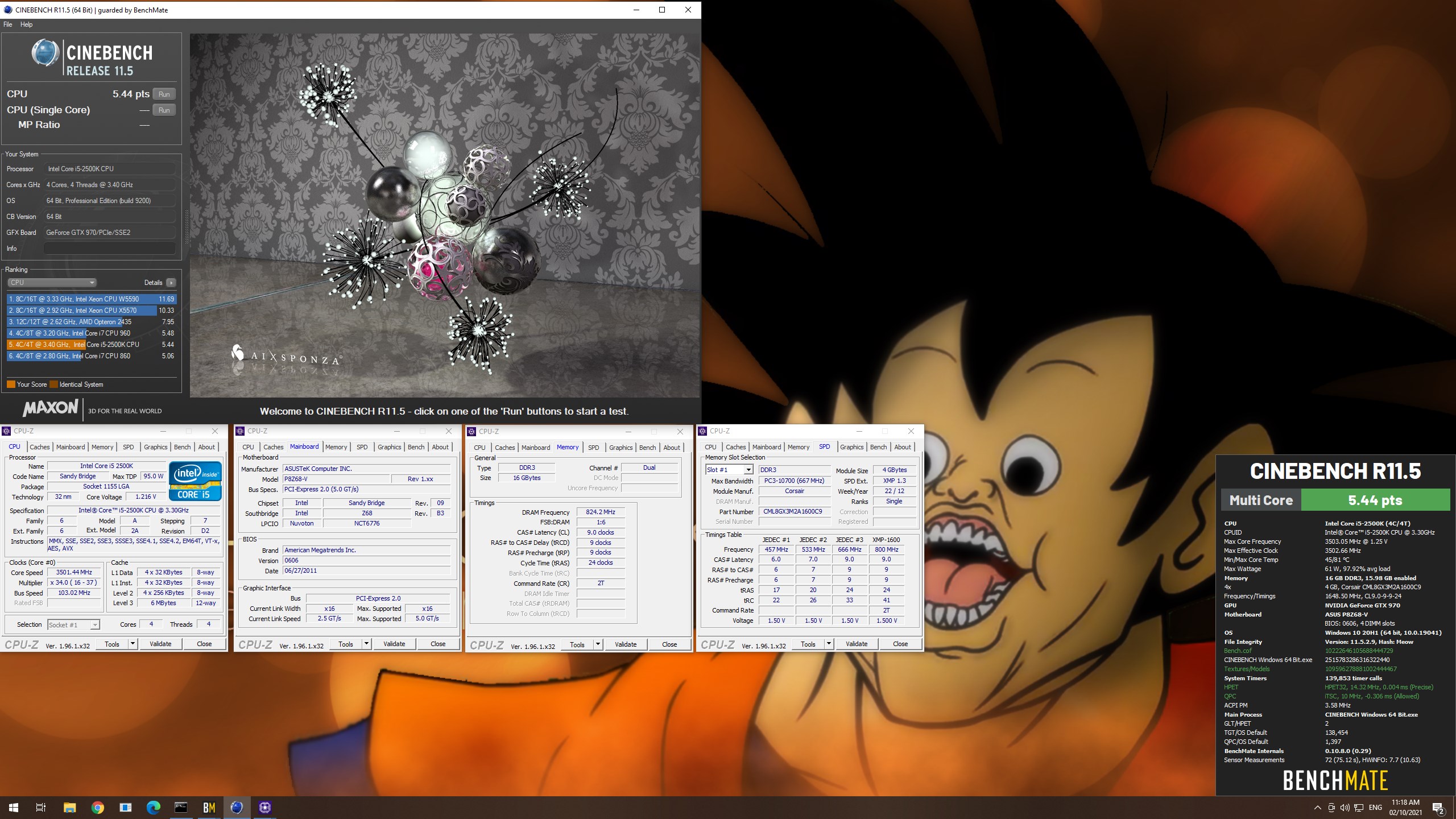
Task: Open Microsoft Edge from the taskbar
Action: coord(153,807)
